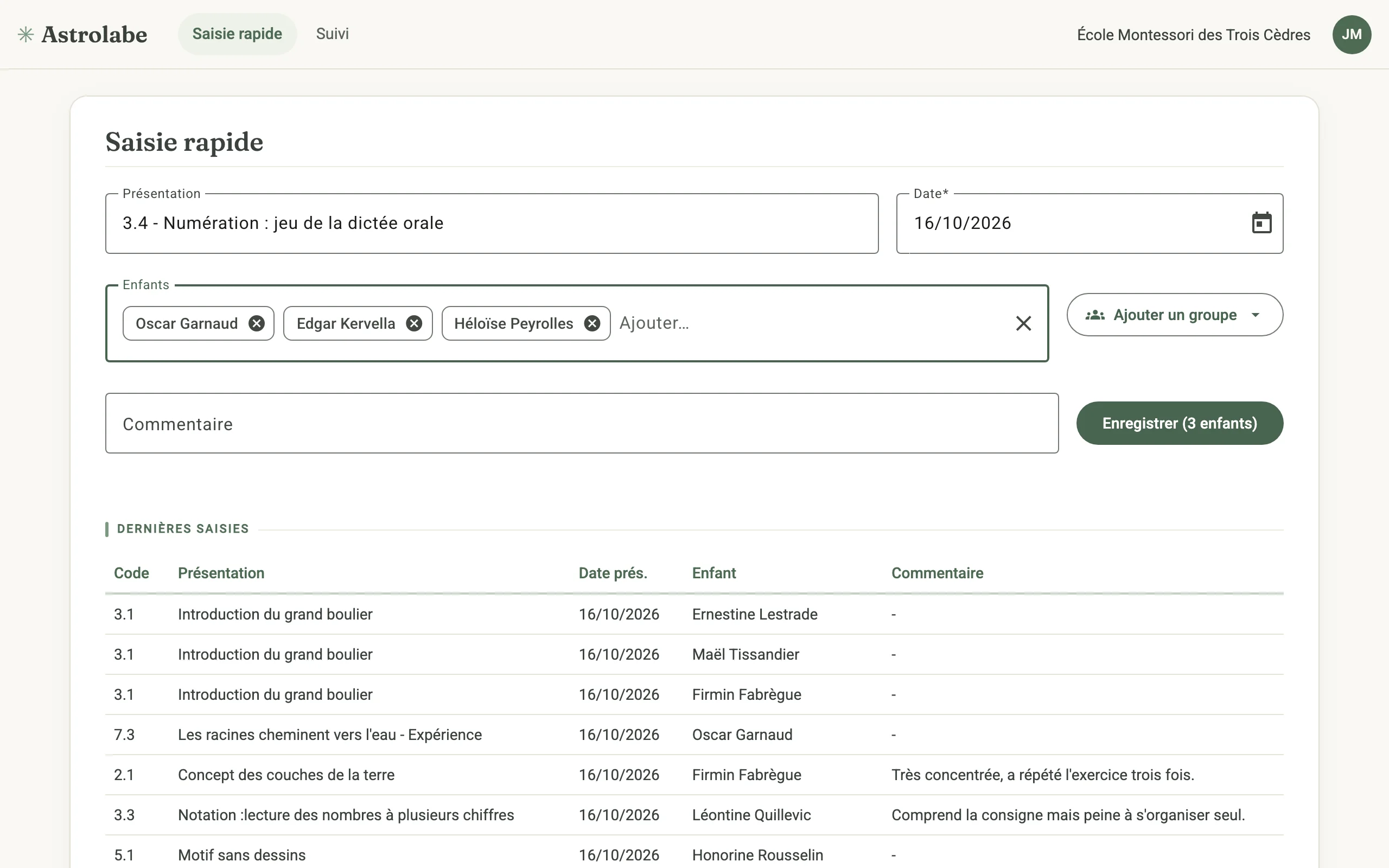Viewport: 1389px width, 868px height.
Task: Click Concept des couches de la terre
Action: click(286, 775)
